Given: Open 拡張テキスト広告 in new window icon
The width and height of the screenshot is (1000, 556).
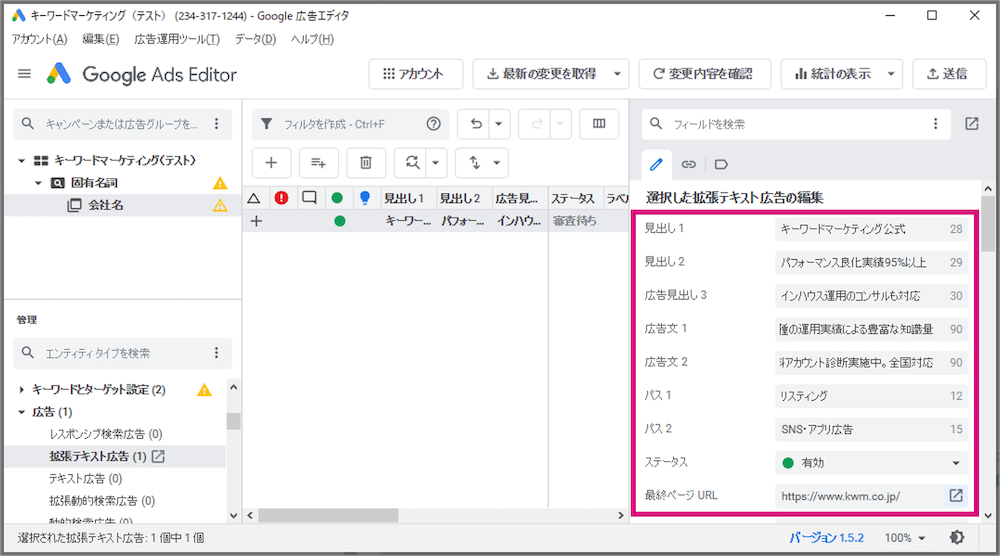Looking at the screenshot, I should pyautogui.click(x=158, y=457).
